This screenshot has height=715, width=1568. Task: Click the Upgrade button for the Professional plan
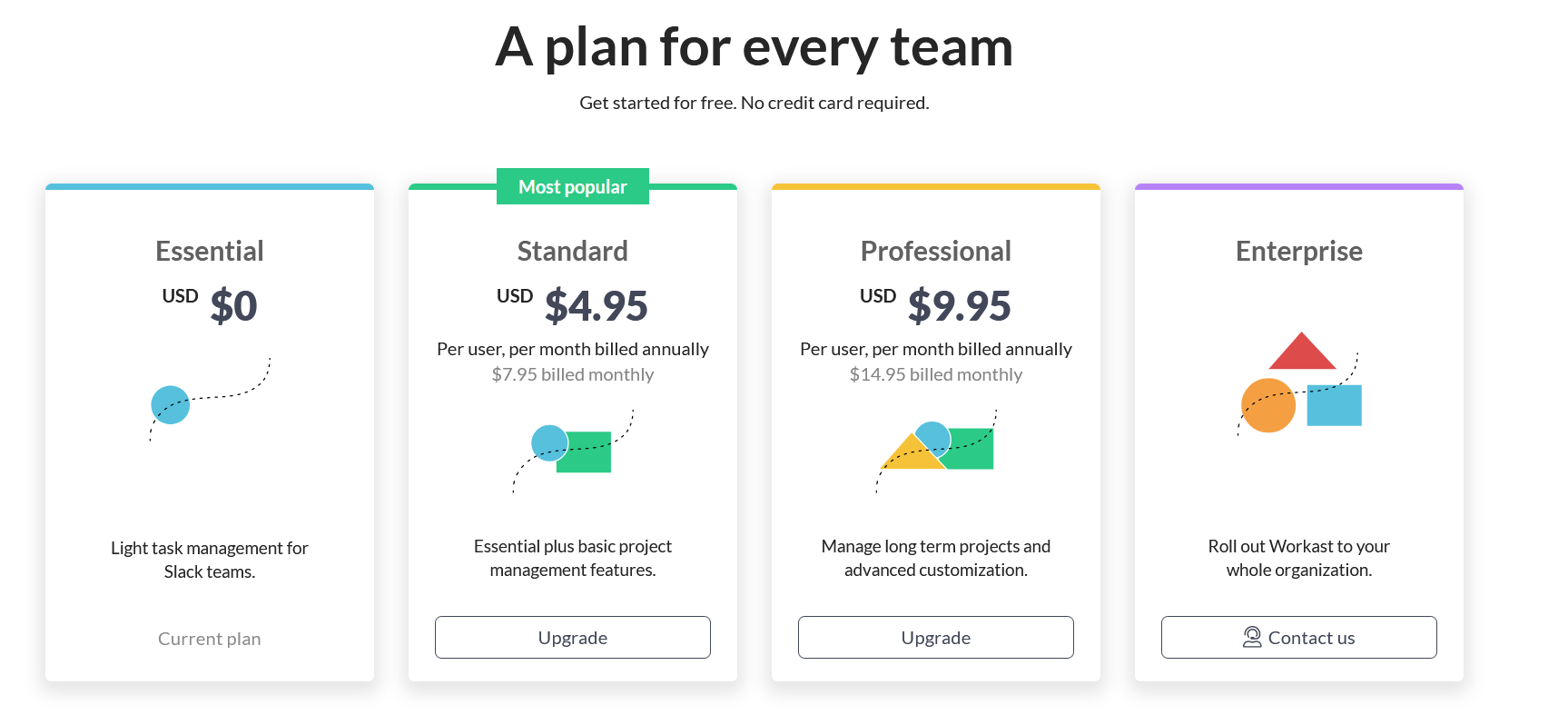935,637
